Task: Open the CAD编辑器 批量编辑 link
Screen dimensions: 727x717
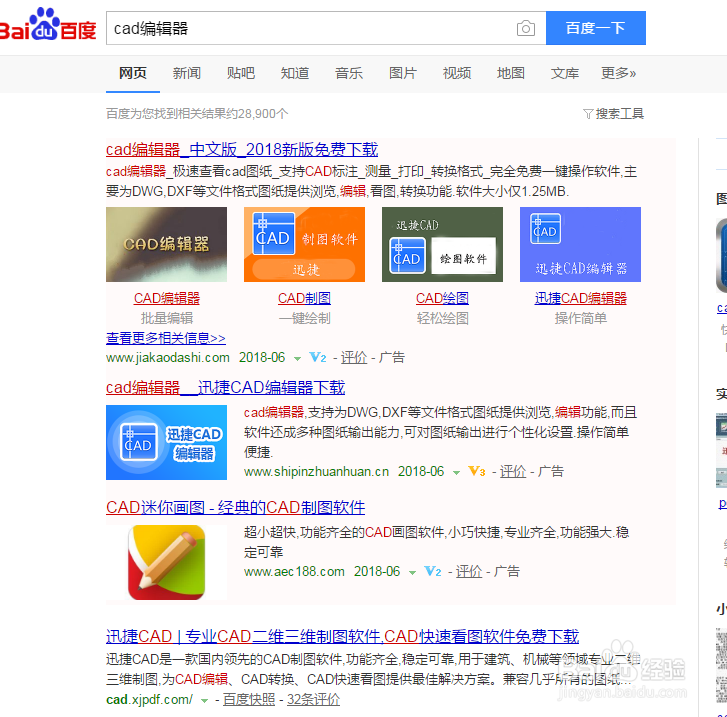Action: click(x=166, y=298)
